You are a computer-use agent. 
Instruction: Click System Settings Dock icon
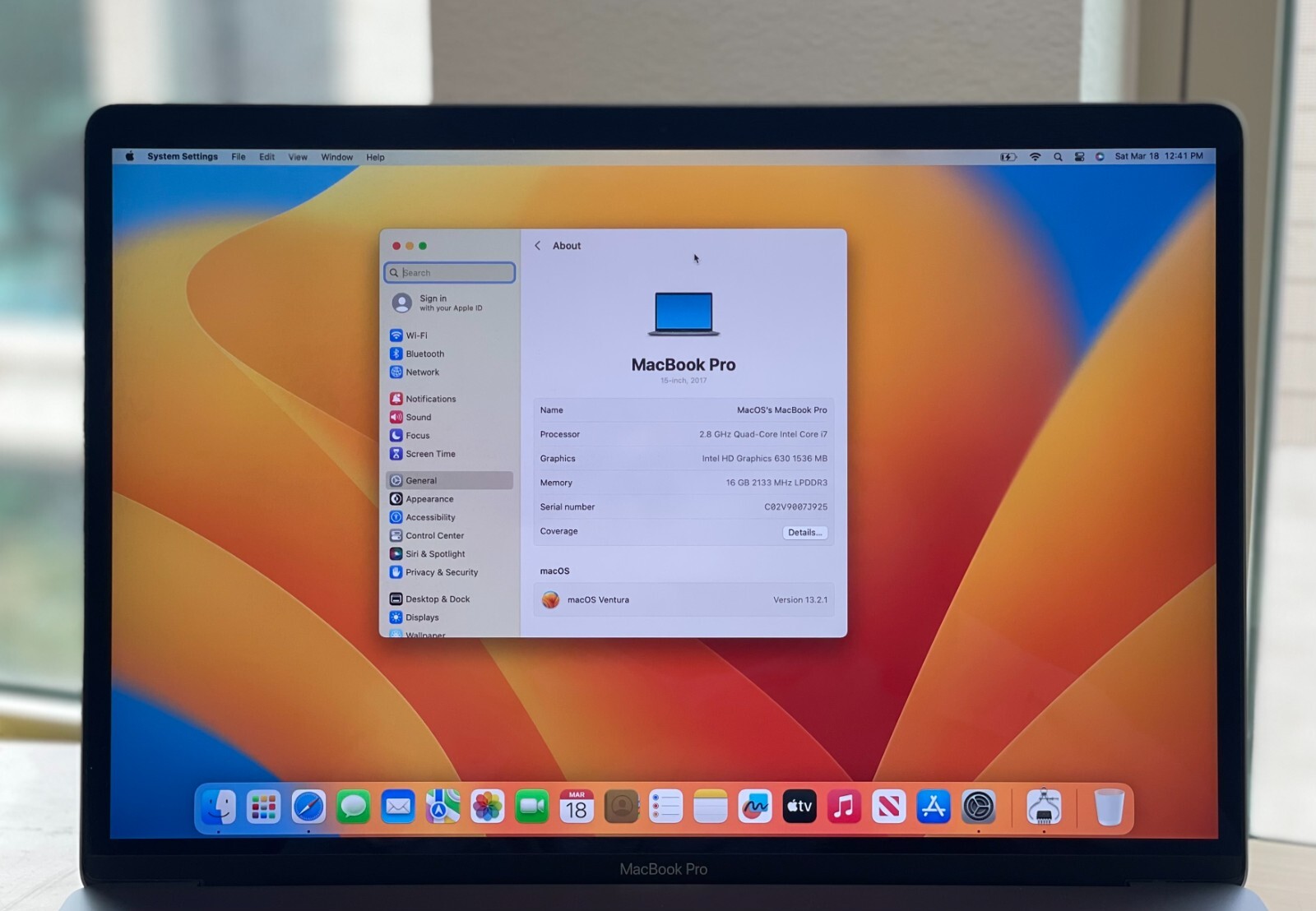[x=979, y=807]
